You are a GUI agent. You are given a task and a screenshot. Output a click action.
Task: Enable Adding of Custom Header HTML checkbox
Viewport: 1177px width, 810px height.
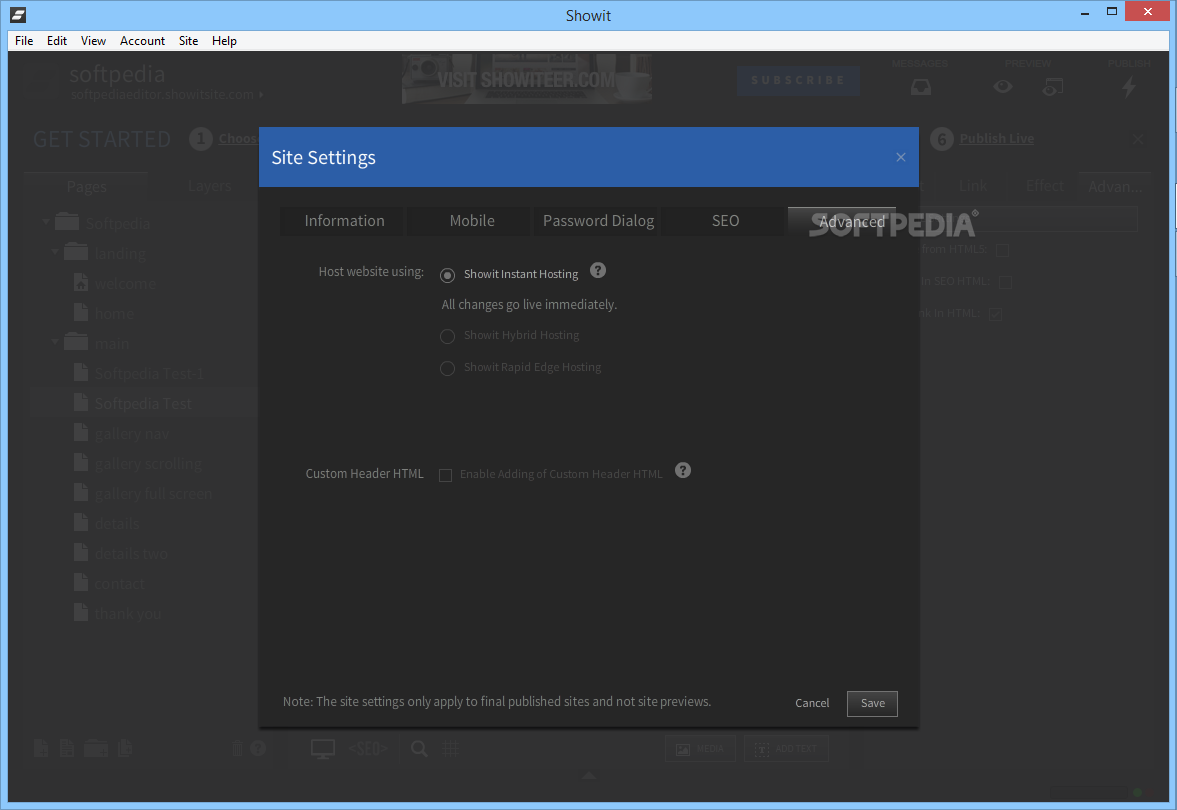[x=445, y=474]
